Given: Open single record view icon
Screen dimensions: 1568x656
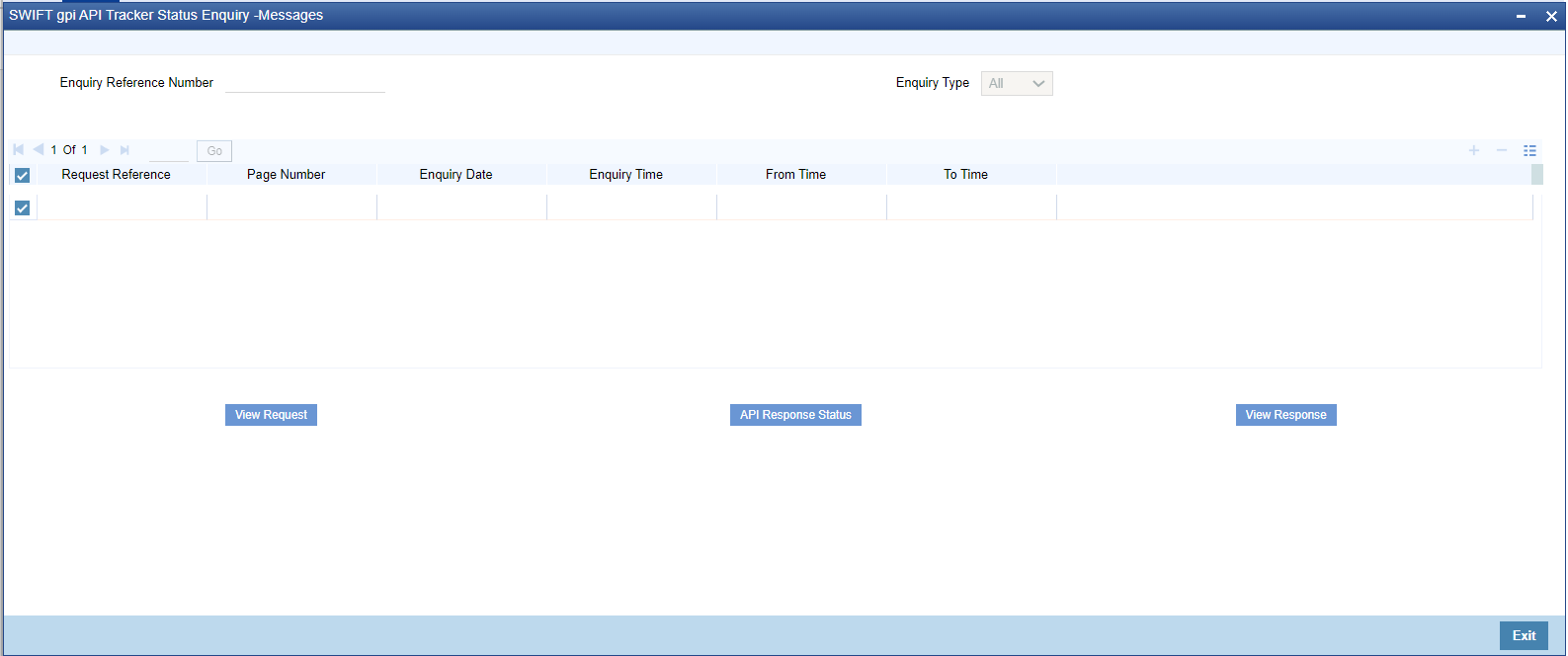Looking at the screenshot, I should tap(1529, 150).
